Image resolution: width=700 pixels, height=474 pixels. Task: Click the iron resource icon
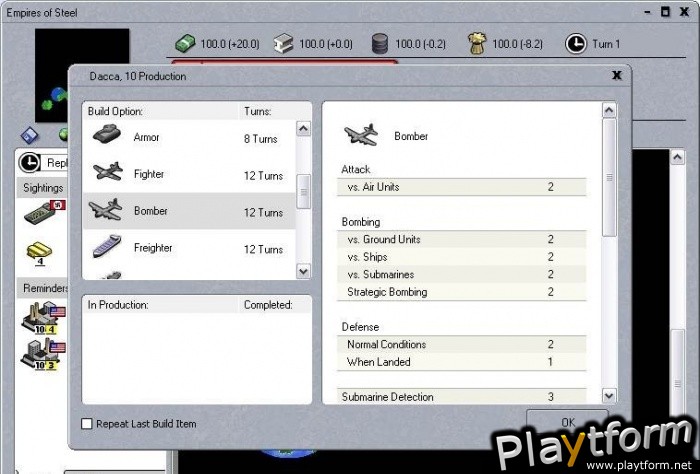pyautogui.click(x=283, y=44)
